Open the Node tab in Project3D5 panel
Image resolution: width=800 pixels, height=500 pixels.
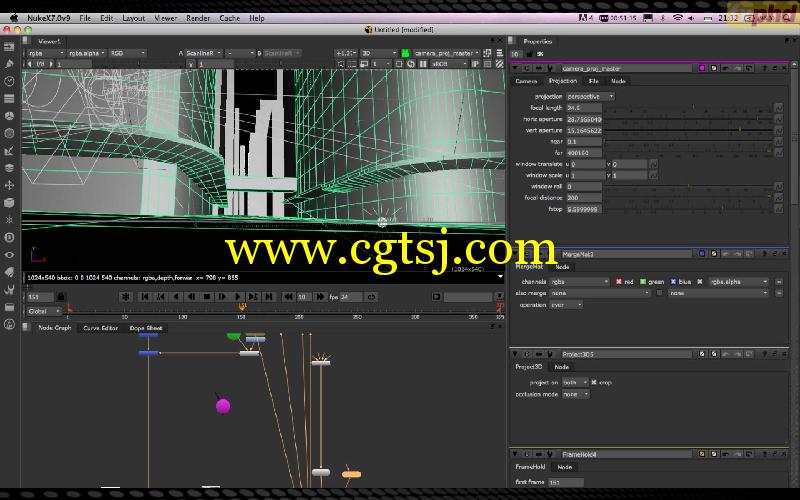pyautogui.click(x=561, y=367)
